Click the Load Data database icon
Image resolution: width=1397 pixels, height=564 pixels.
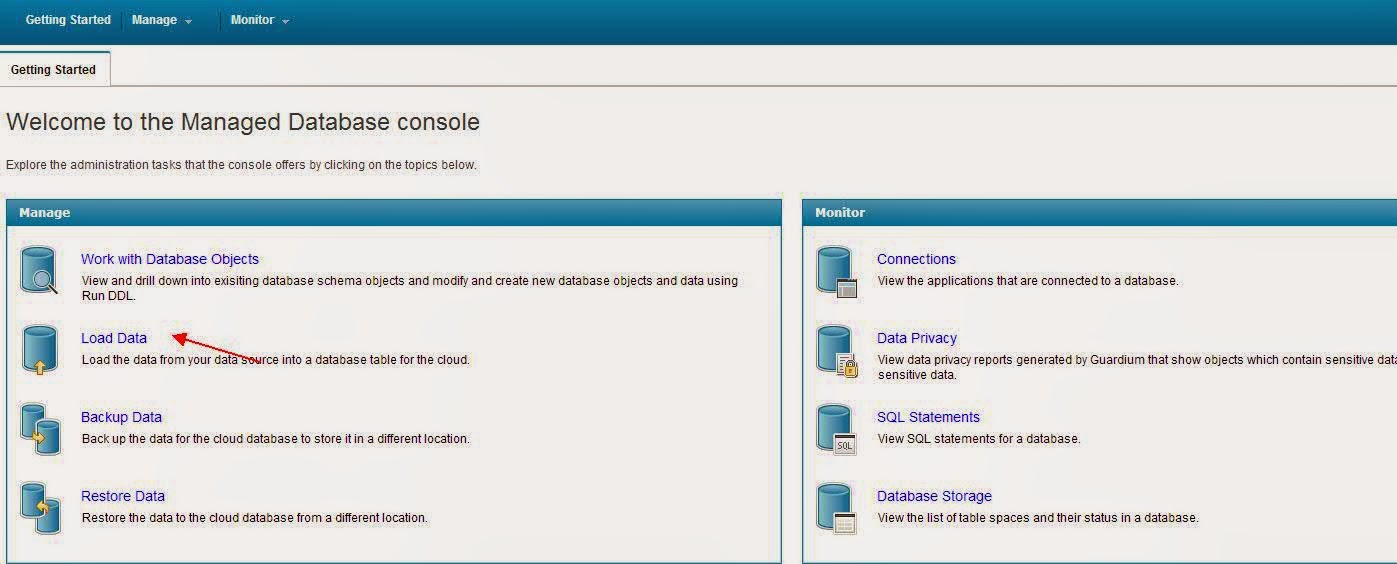(40, 350)
